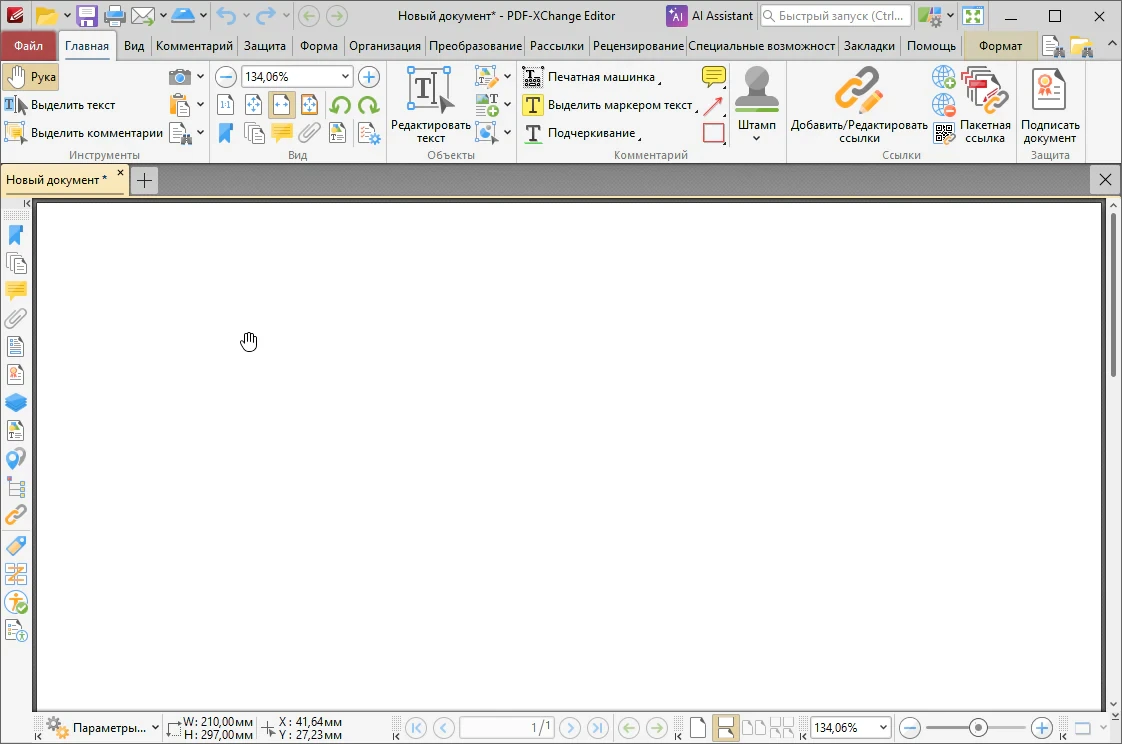Toggle continuous page layout in status bar

725,728
